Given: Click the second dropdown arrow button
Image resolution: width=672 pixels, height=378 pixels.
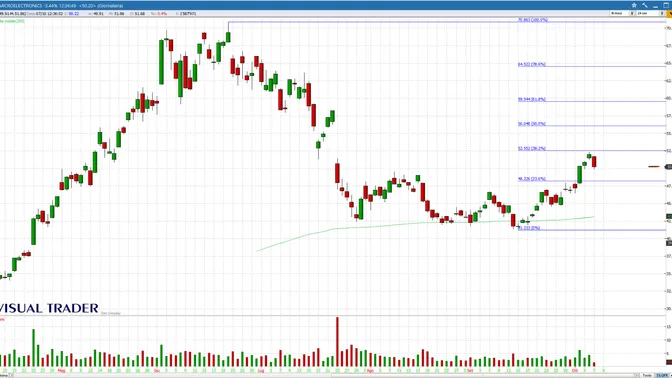Looking at the screenshot, I should (x=662, y=14).
